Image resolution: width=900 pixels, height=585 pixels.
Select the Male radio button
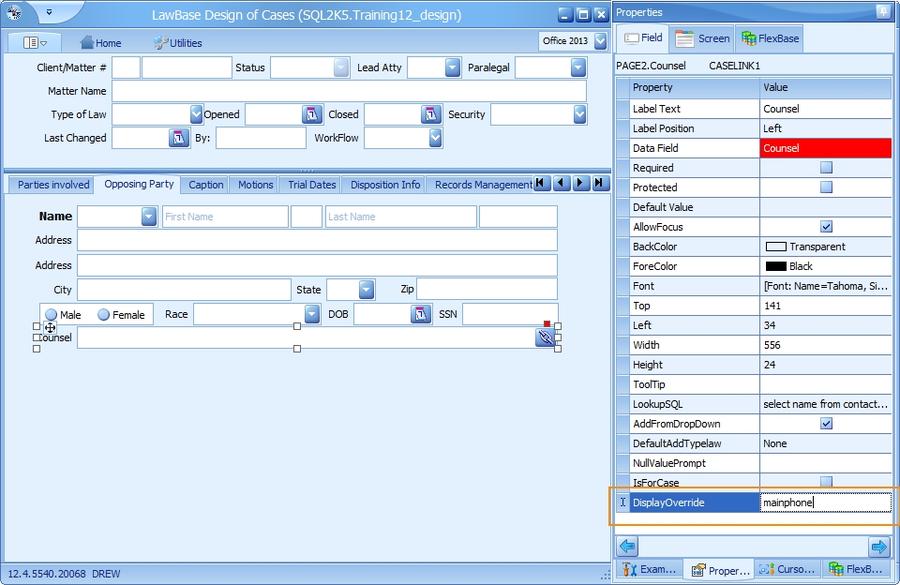pos(51,315)
